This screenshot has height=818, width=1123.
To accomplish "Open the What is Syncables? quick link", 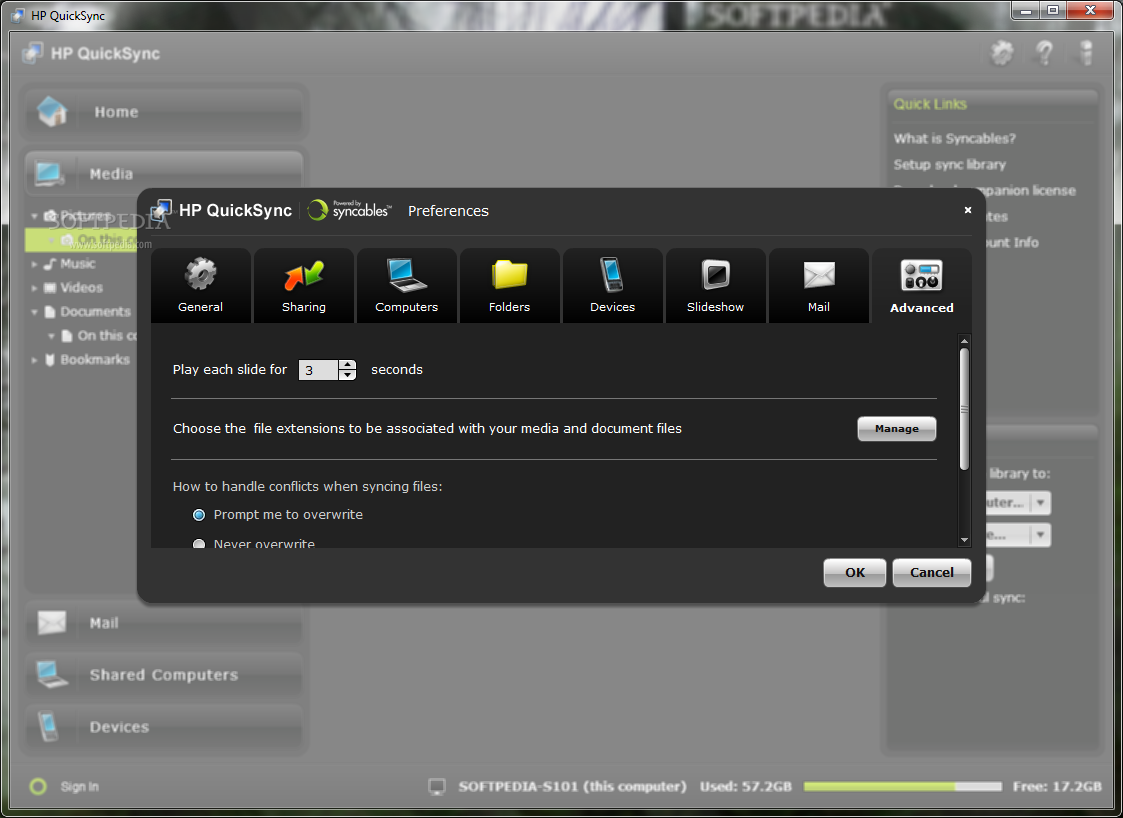I will 954,138.
